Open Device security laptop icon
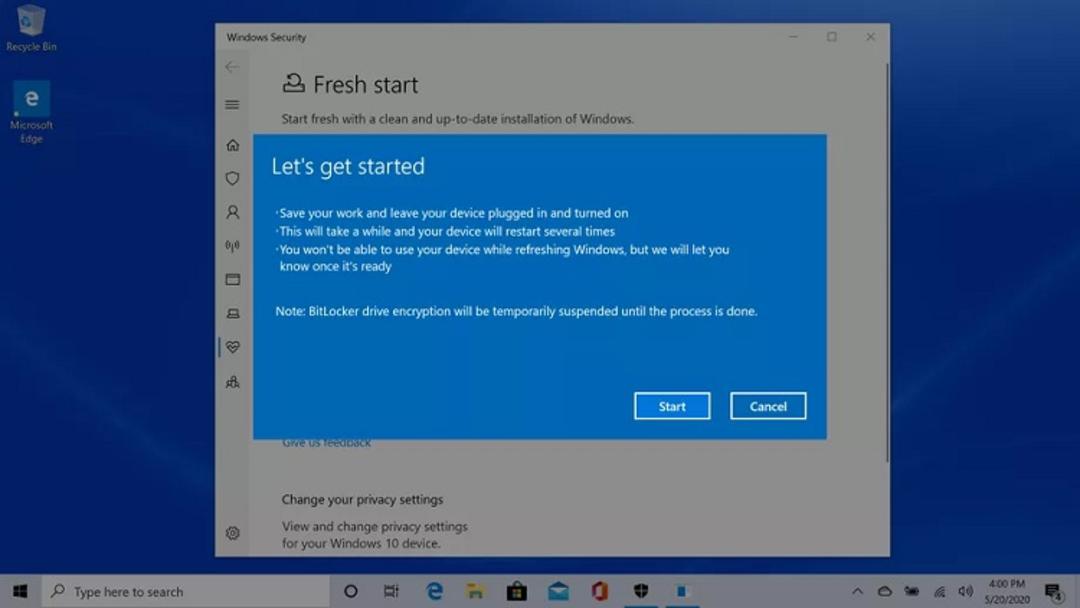Viewport: 1080px width, 608px height. tap(233, 313)
